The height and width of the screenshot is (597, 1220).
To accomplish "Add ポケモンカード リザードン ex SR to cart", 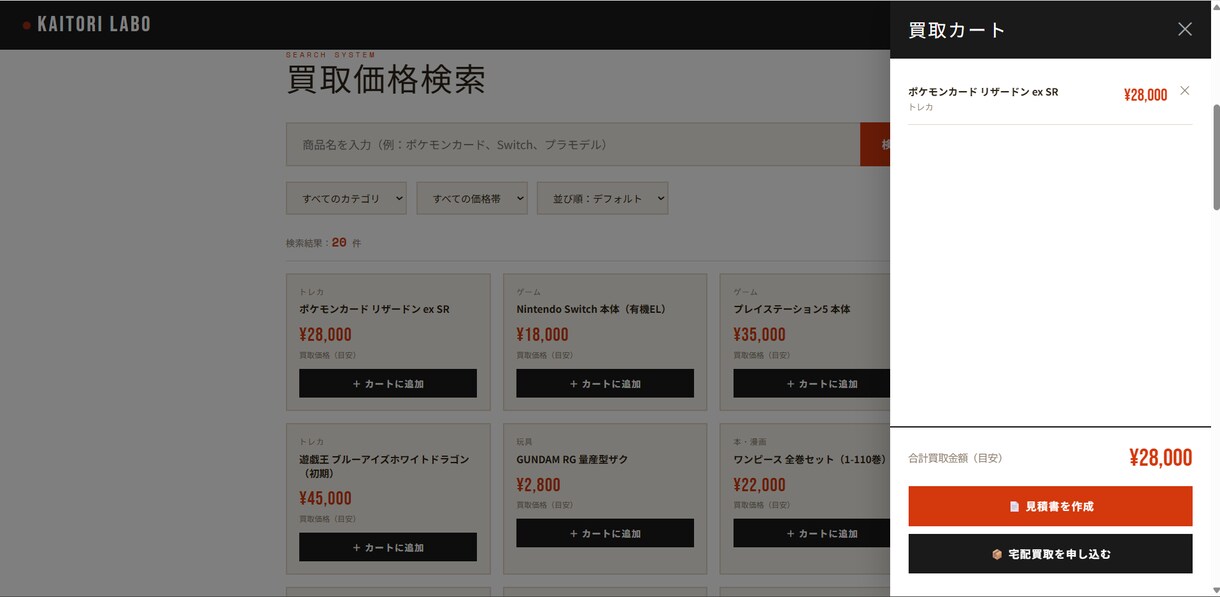I will [x=388, y=383].
